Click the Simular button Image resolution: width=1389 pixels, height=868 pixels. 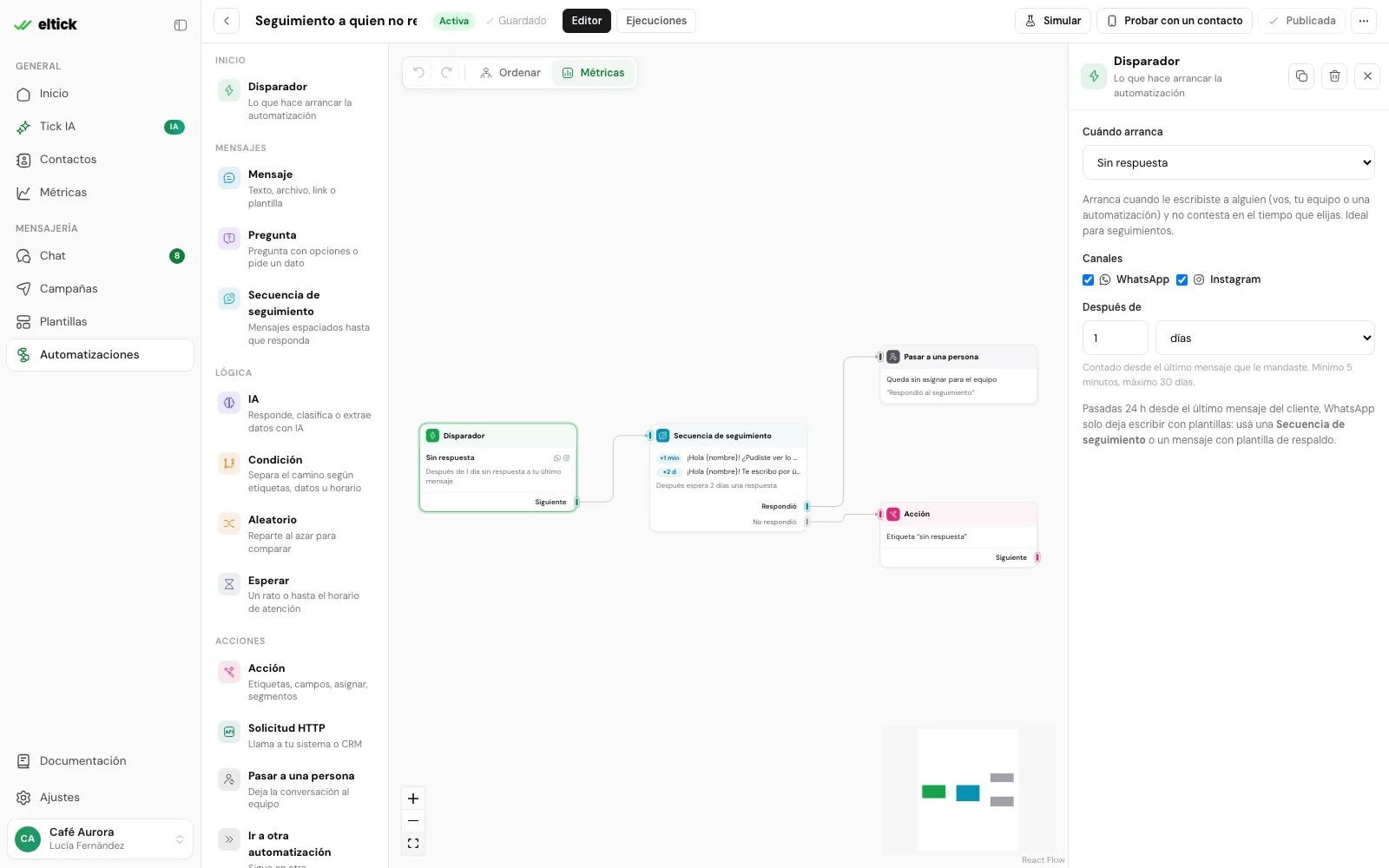(1053, 21)
